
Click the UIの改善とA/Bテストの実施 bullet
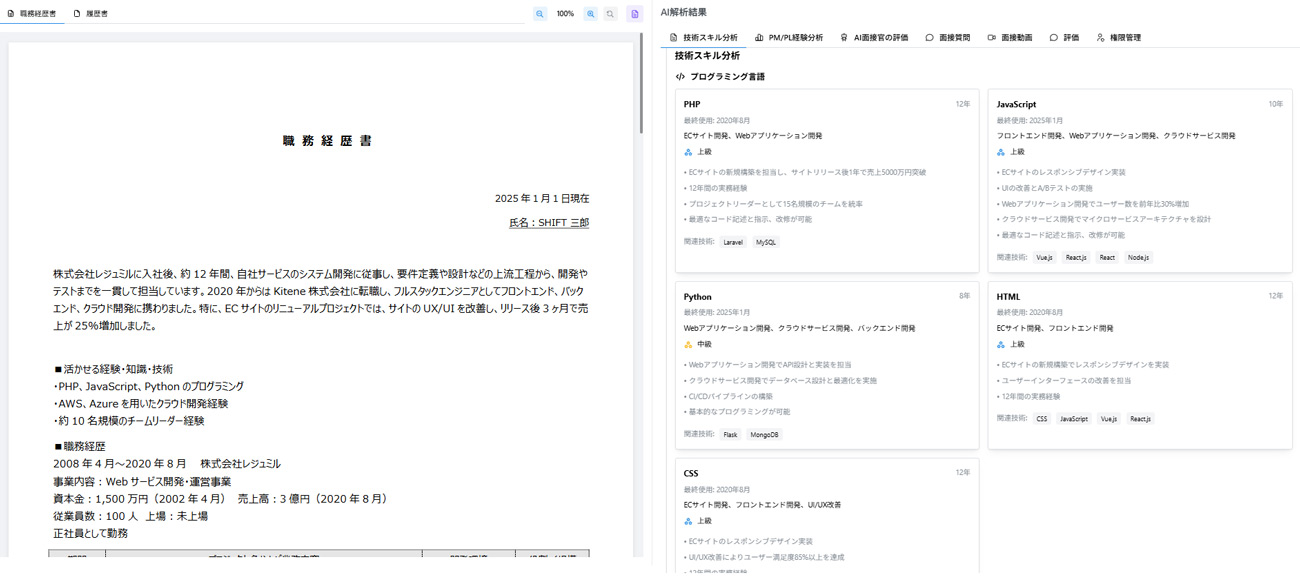[1045, 188]
